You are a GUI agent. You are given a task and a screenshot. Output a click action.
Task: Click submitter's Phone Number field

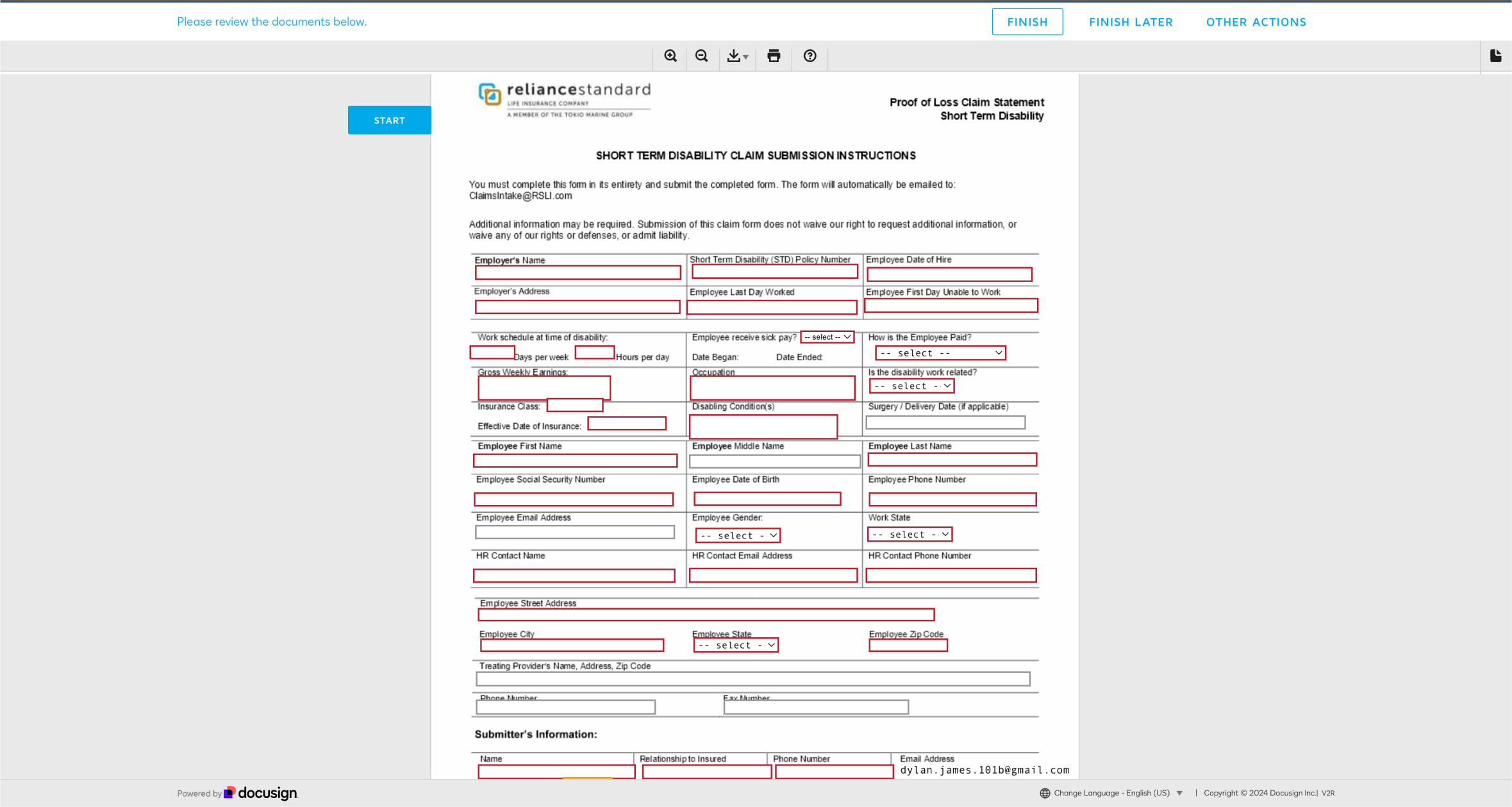tap(835, 772)
